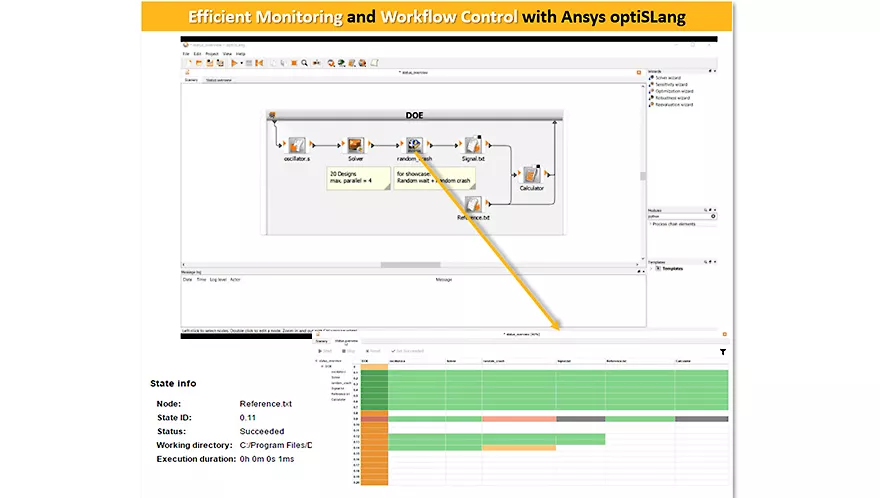Viewport: 880px width, 498px height.
Task: Open the filter funnel icon in status overview
Action: point(723,352)
